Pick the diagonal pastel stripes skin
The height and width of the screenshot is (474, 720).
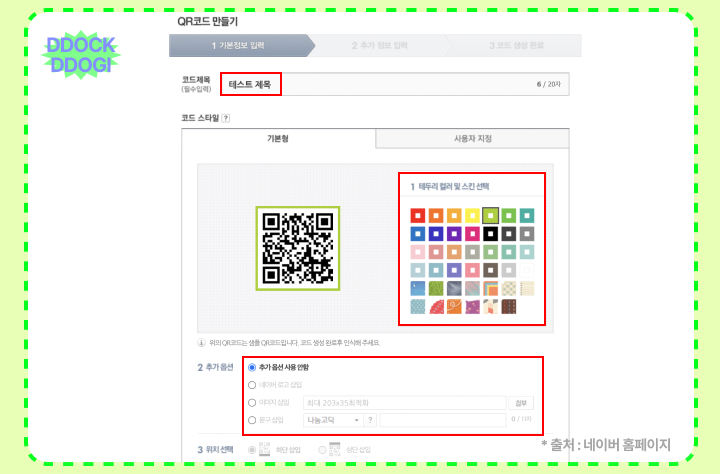pyautogui.click(x=472, y=288)
